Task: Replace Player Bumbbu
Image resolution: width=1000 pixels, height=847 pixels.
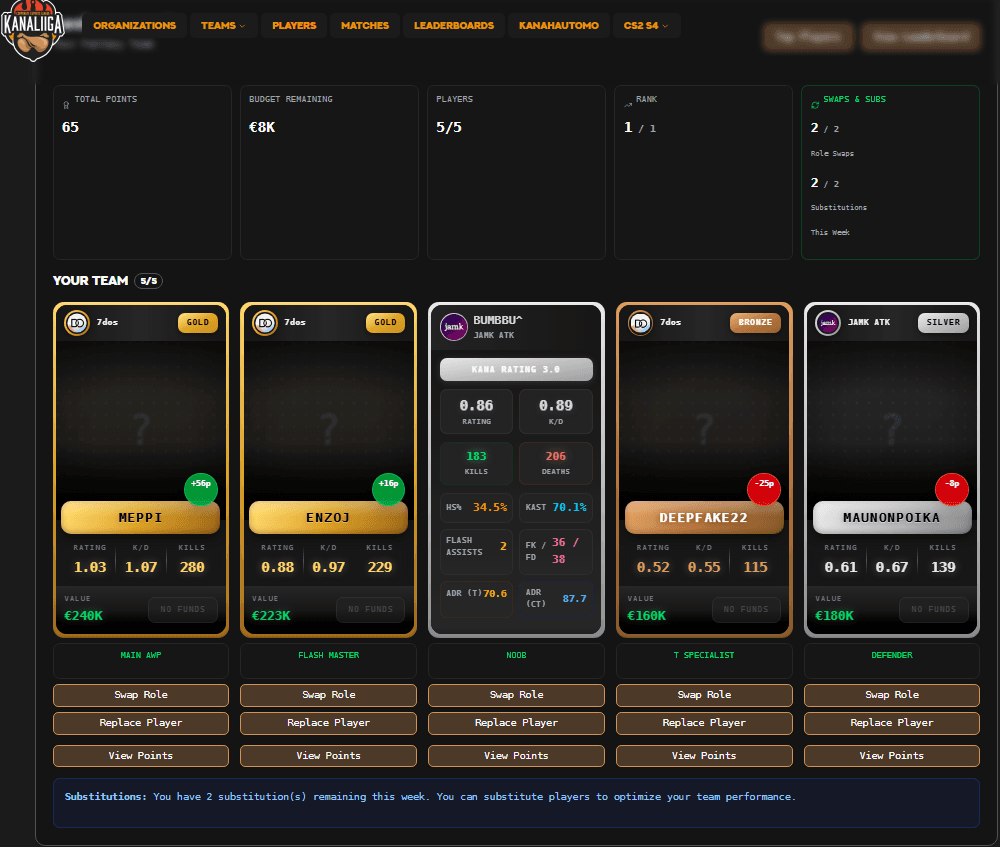Action: 517,723
